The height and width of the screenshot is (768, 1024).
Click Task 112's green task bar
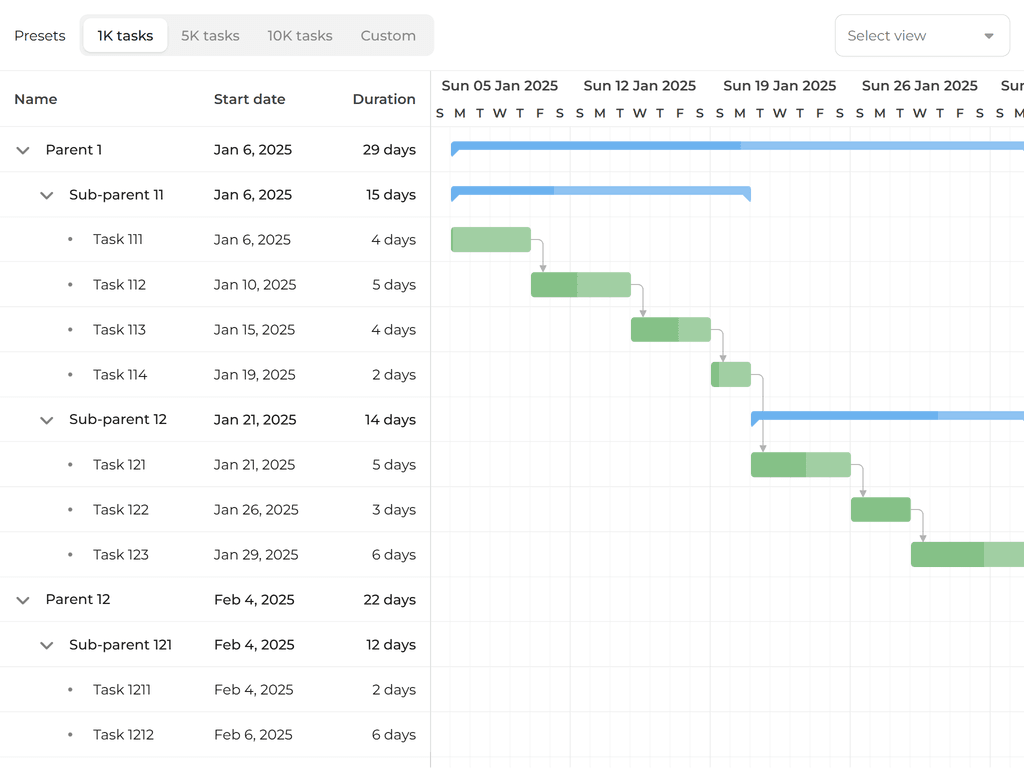pos(580,284)
